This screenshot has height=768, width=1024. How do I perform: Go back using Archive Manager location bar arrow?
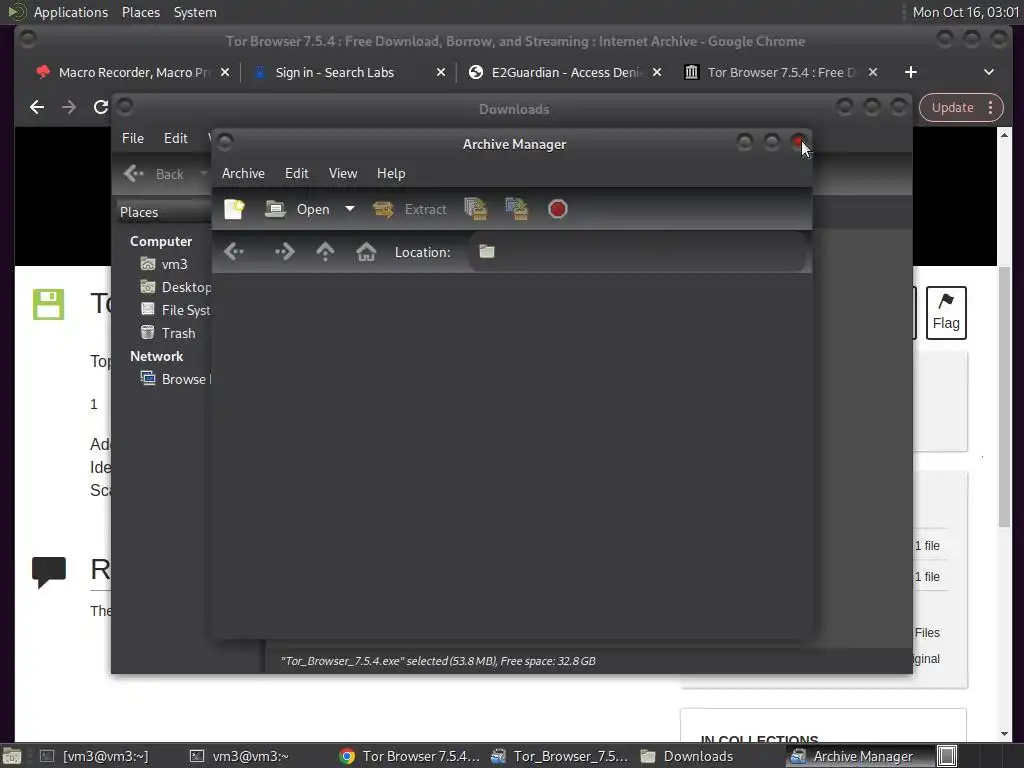(234, 251)
